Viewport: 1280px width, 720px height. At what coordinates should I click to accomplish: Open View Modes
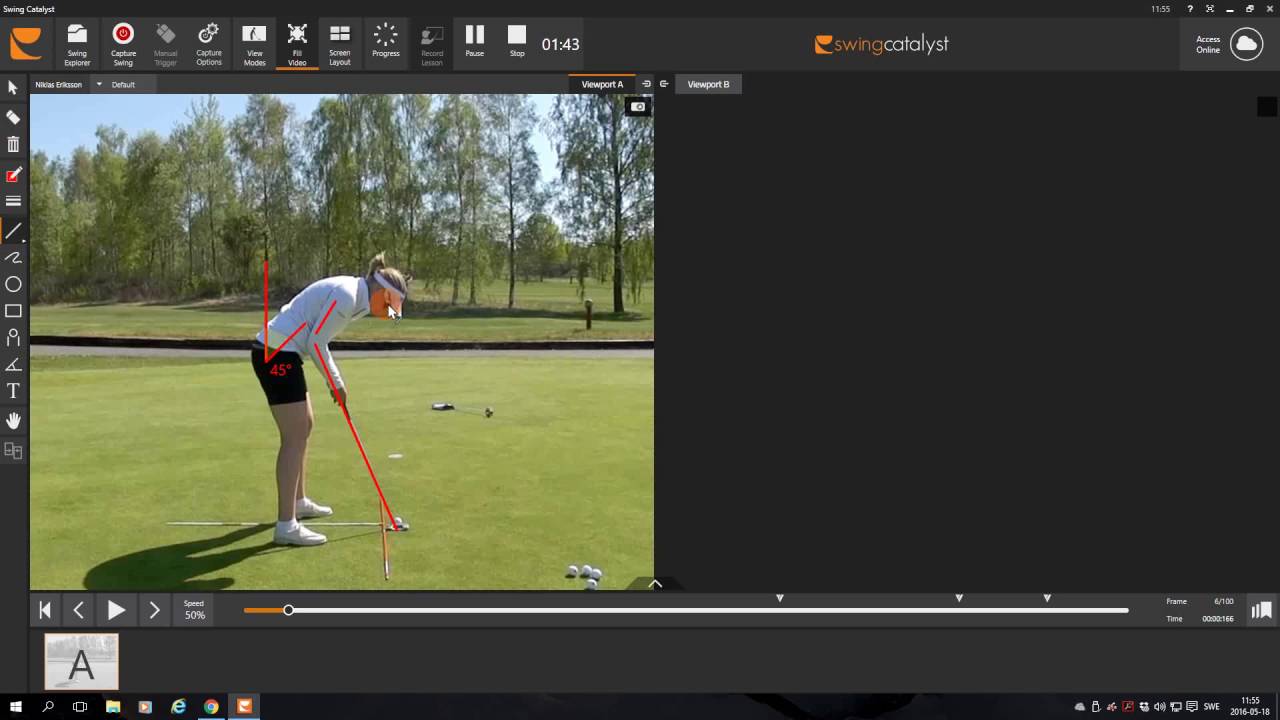pos(254,45)
